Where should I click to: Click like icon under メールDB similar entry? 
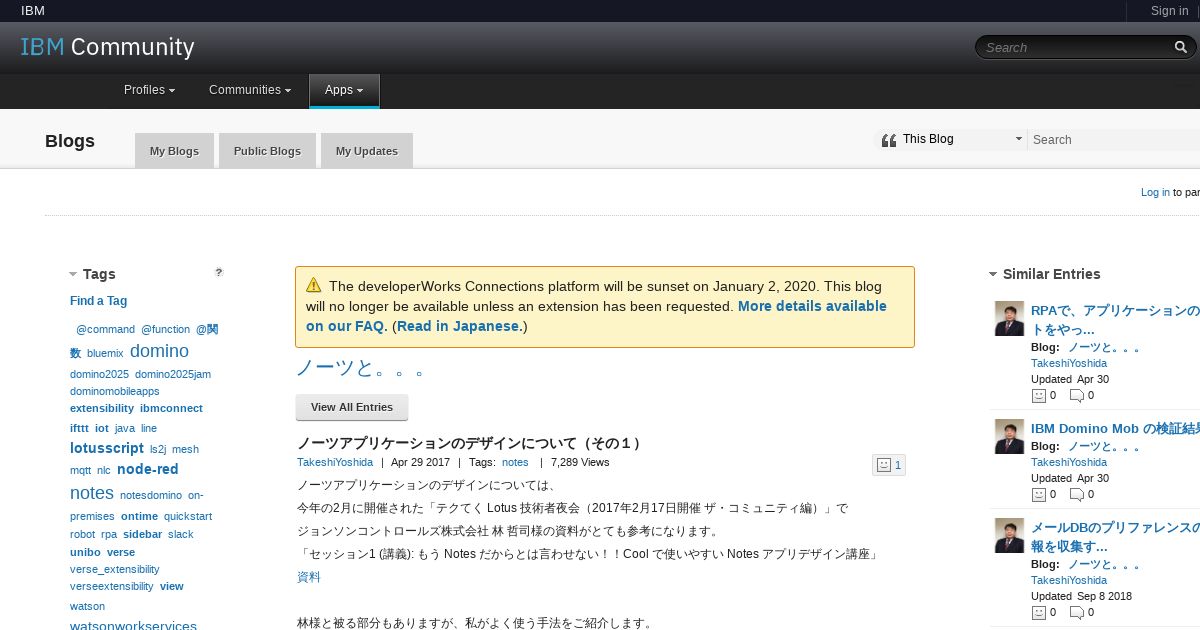[x=1039, y=612]
